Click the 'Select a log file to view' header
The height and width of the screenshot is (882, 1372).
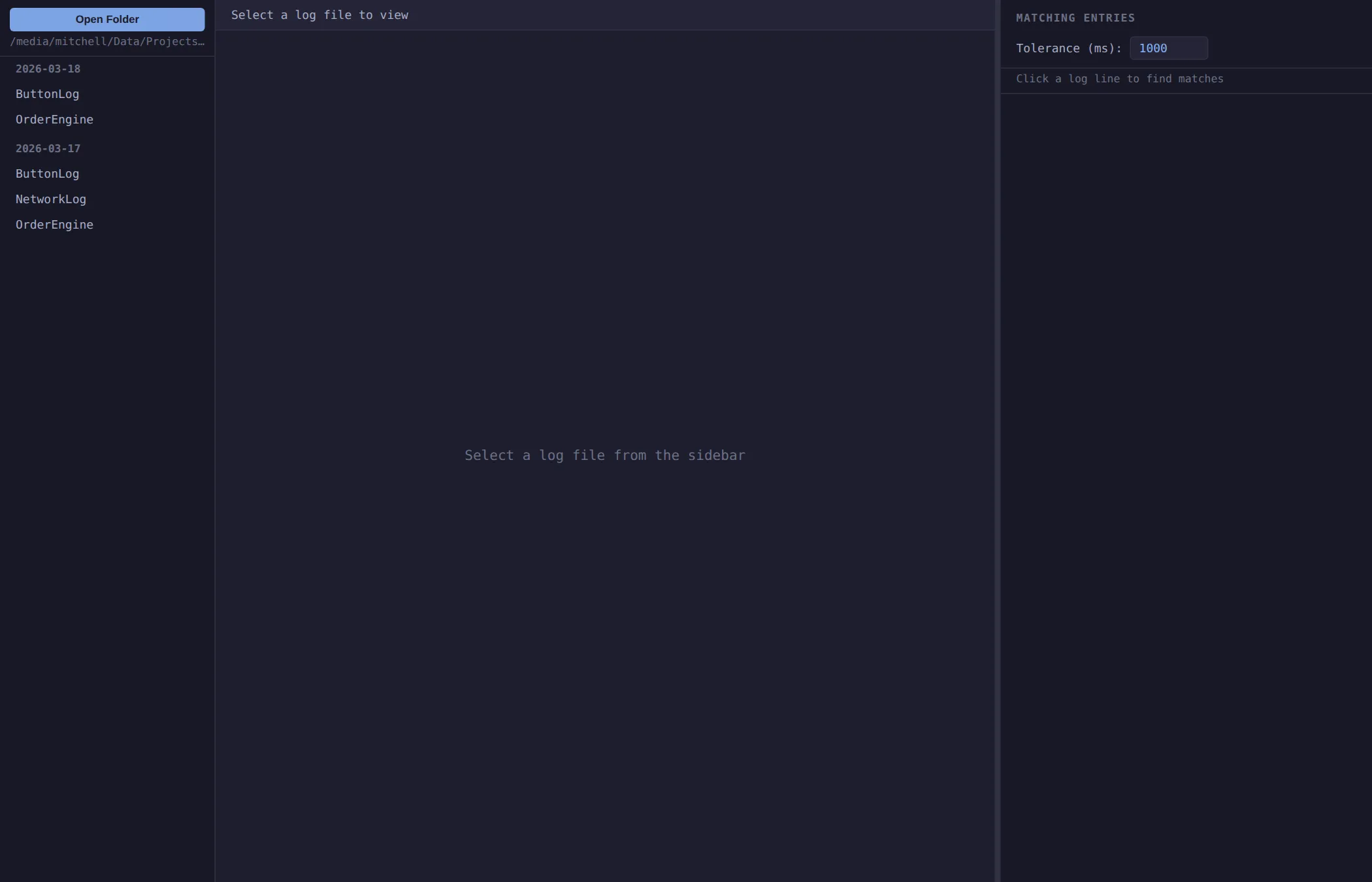click(x=319, y=15)
